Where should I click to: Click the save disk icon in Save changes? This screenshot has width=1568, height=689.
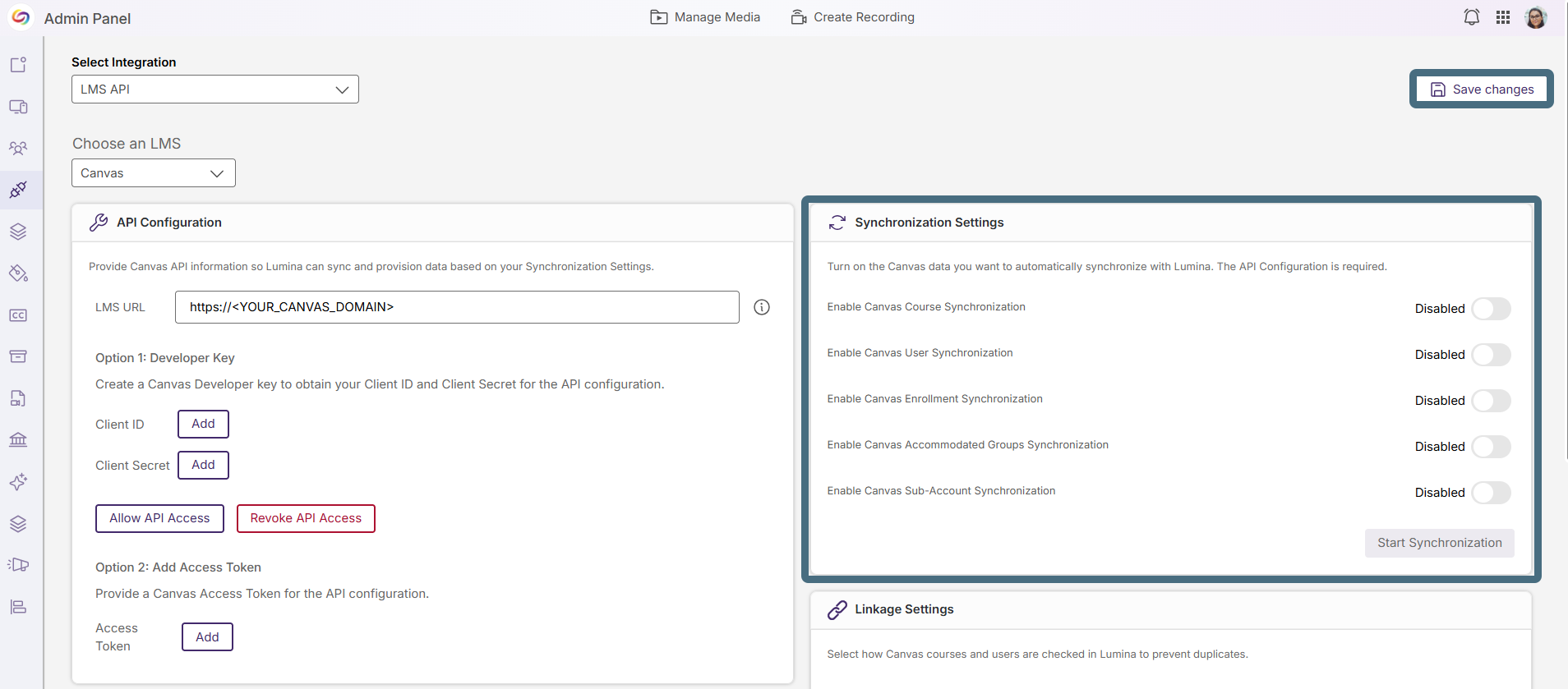[x=1438, y=90]
